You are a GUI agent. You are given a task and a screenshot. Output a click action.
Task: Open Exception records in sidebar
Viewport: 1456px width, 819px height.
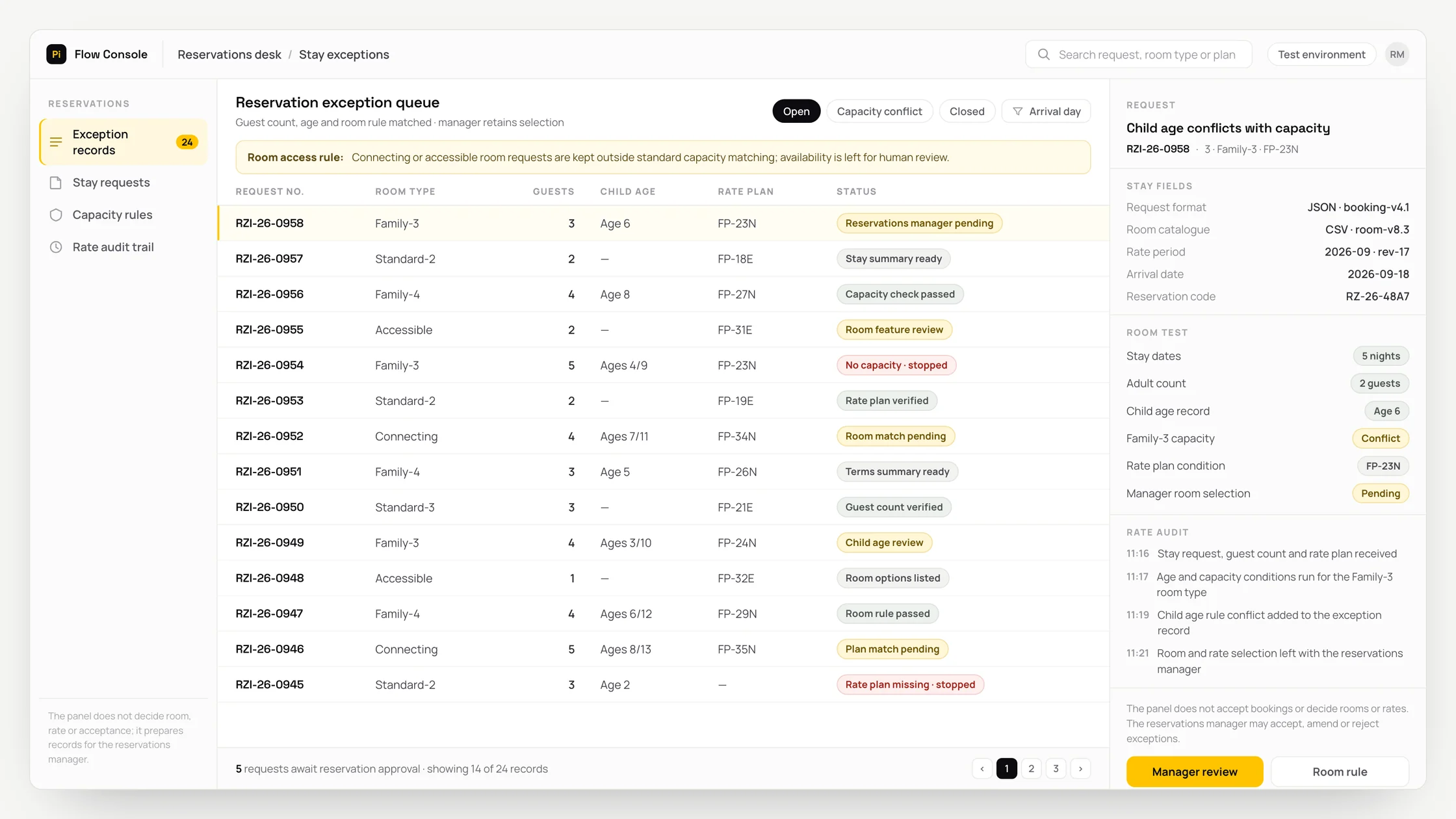point(123,142)
